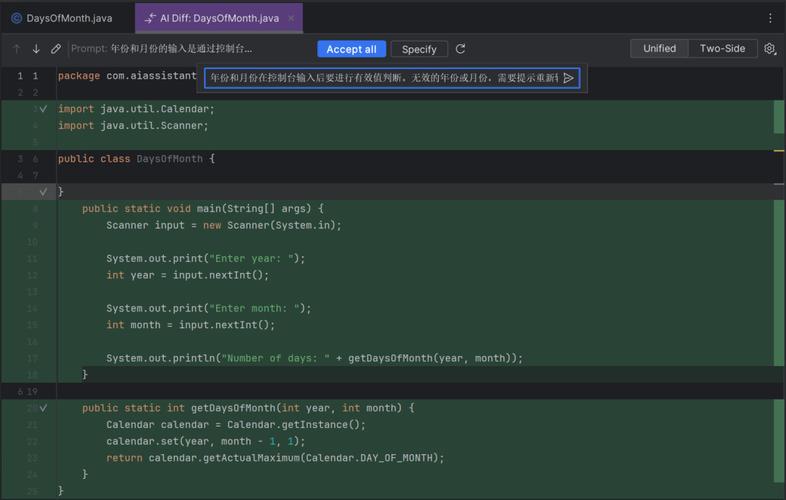The width and height of the screenshot is (786, 500).
Task: Click the Accept all button
Action: [x=351, y=49]
